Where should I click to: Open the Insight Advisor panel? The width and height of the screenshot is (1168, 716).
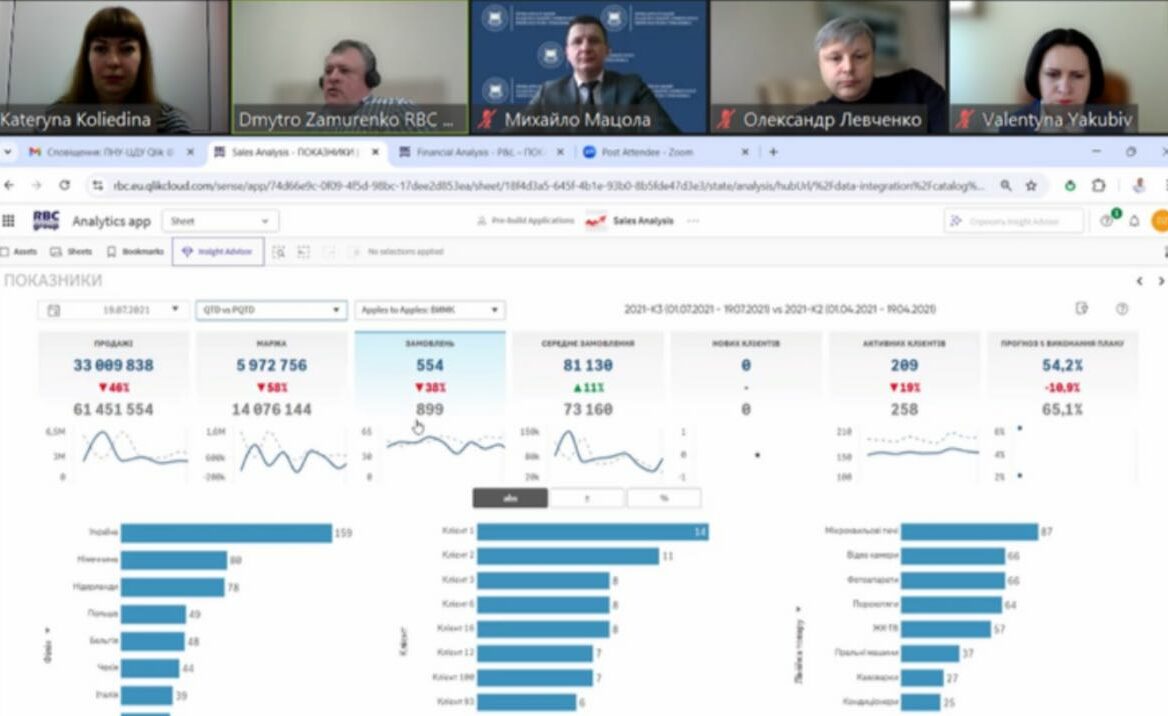tap(217, 252)
